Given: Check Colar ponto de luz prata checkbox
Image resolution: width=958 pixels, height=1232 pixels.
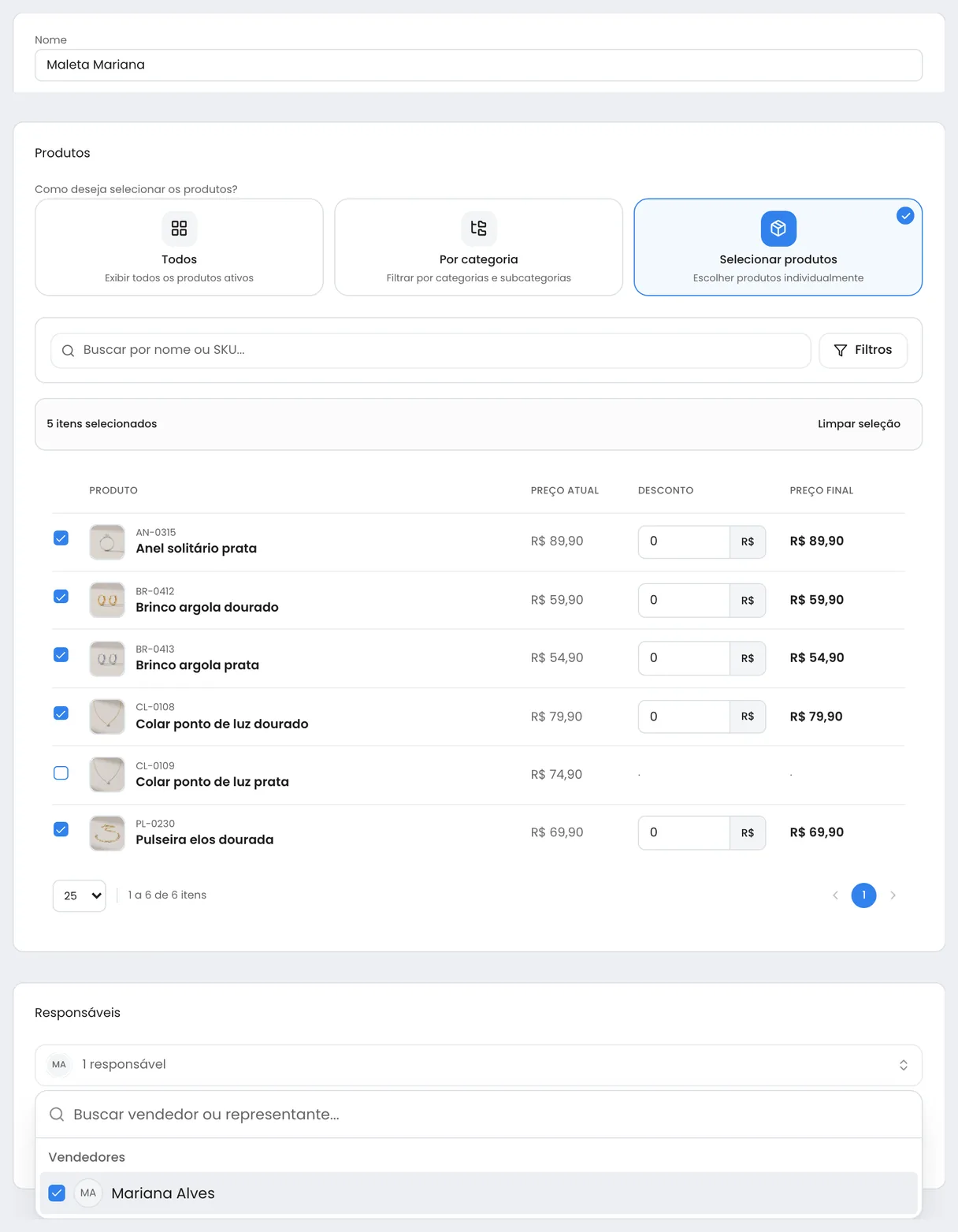Looking at the screenshot, I should (x=61, y=773).
